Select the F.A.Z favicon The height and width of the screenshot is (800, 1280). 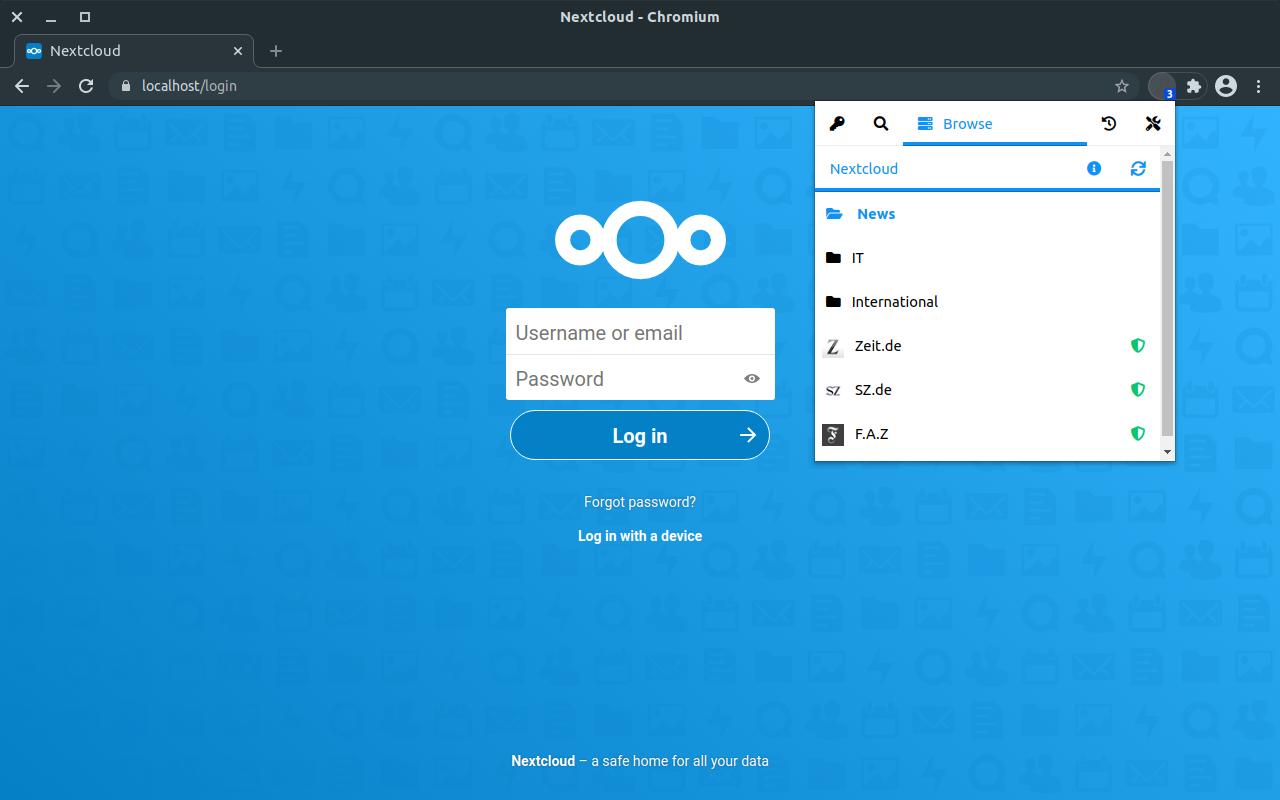coord(833,434)
